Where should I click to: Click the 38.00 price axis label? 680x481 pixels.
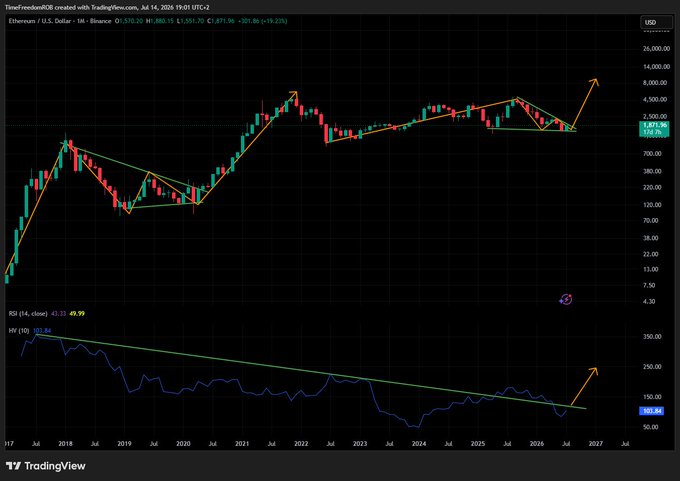pyautogui.click(x=651, y=238)
